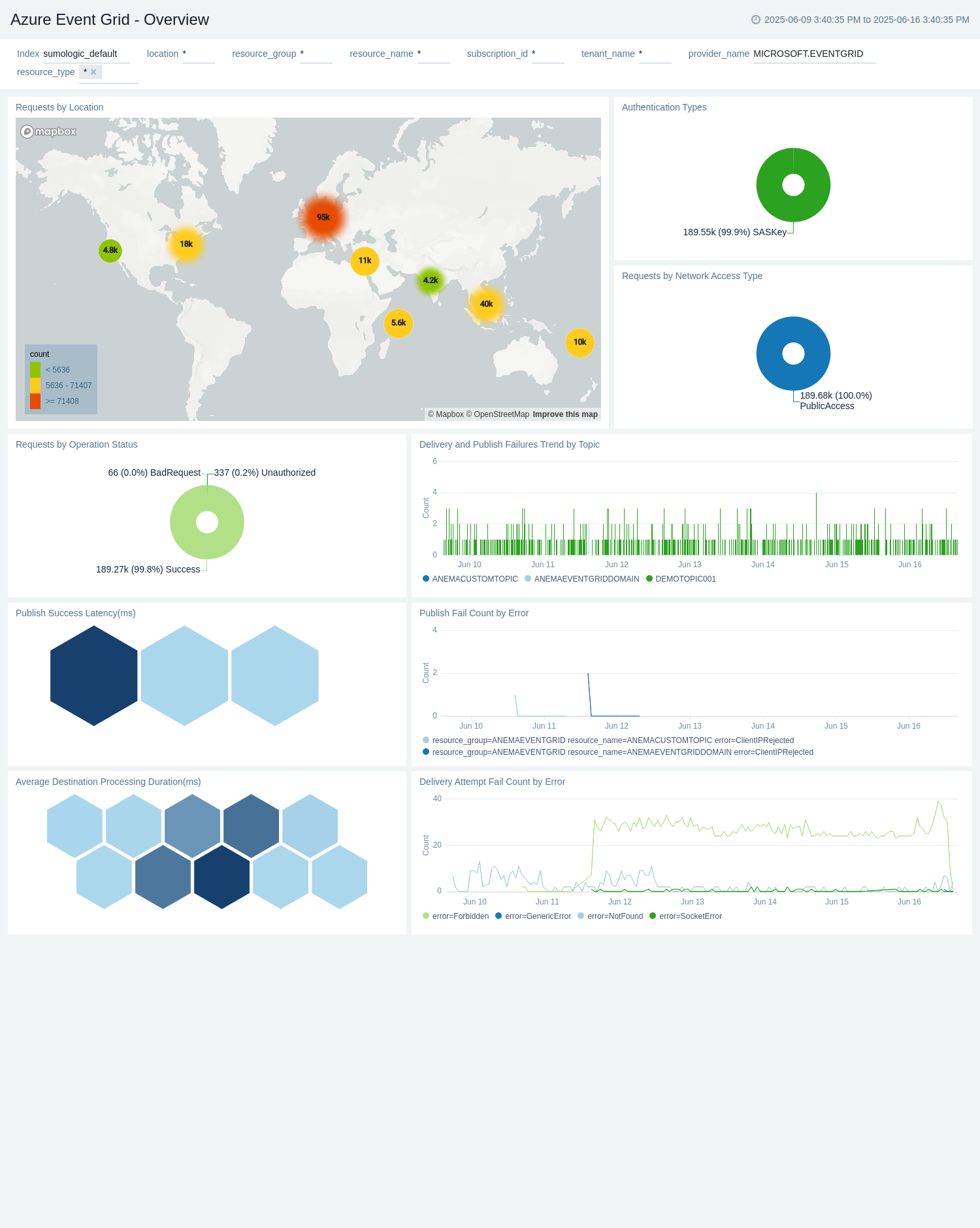Select the dark navy Publish Success Latency hexagon

94,676
